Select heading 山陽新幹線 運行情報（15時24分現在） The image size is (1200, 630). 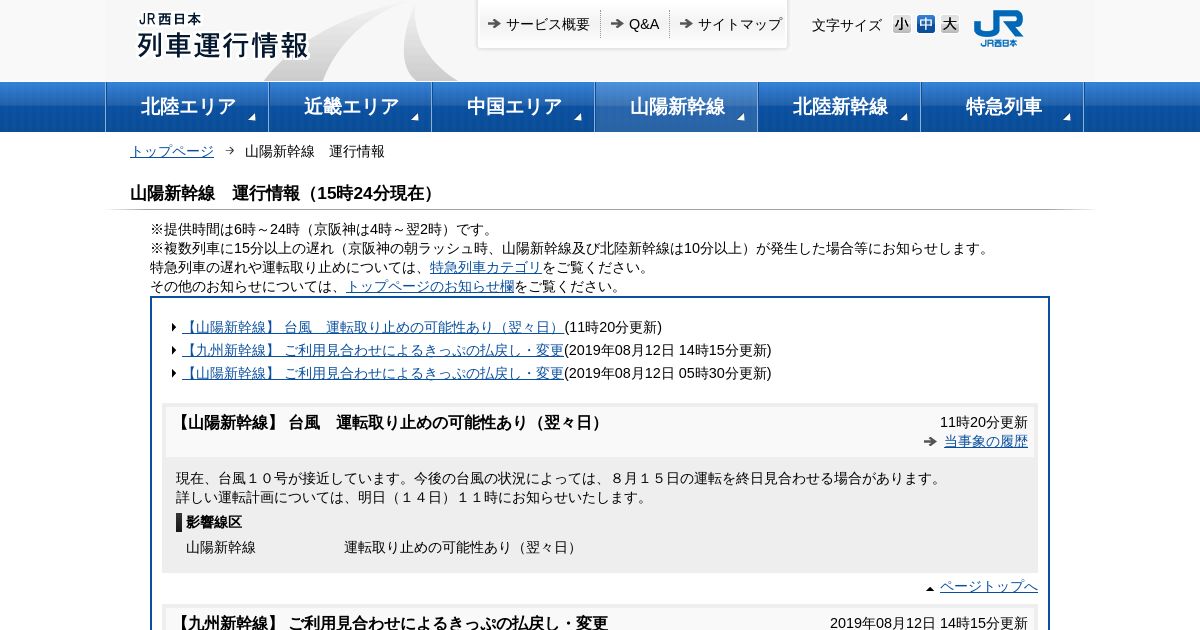(285, 193)
